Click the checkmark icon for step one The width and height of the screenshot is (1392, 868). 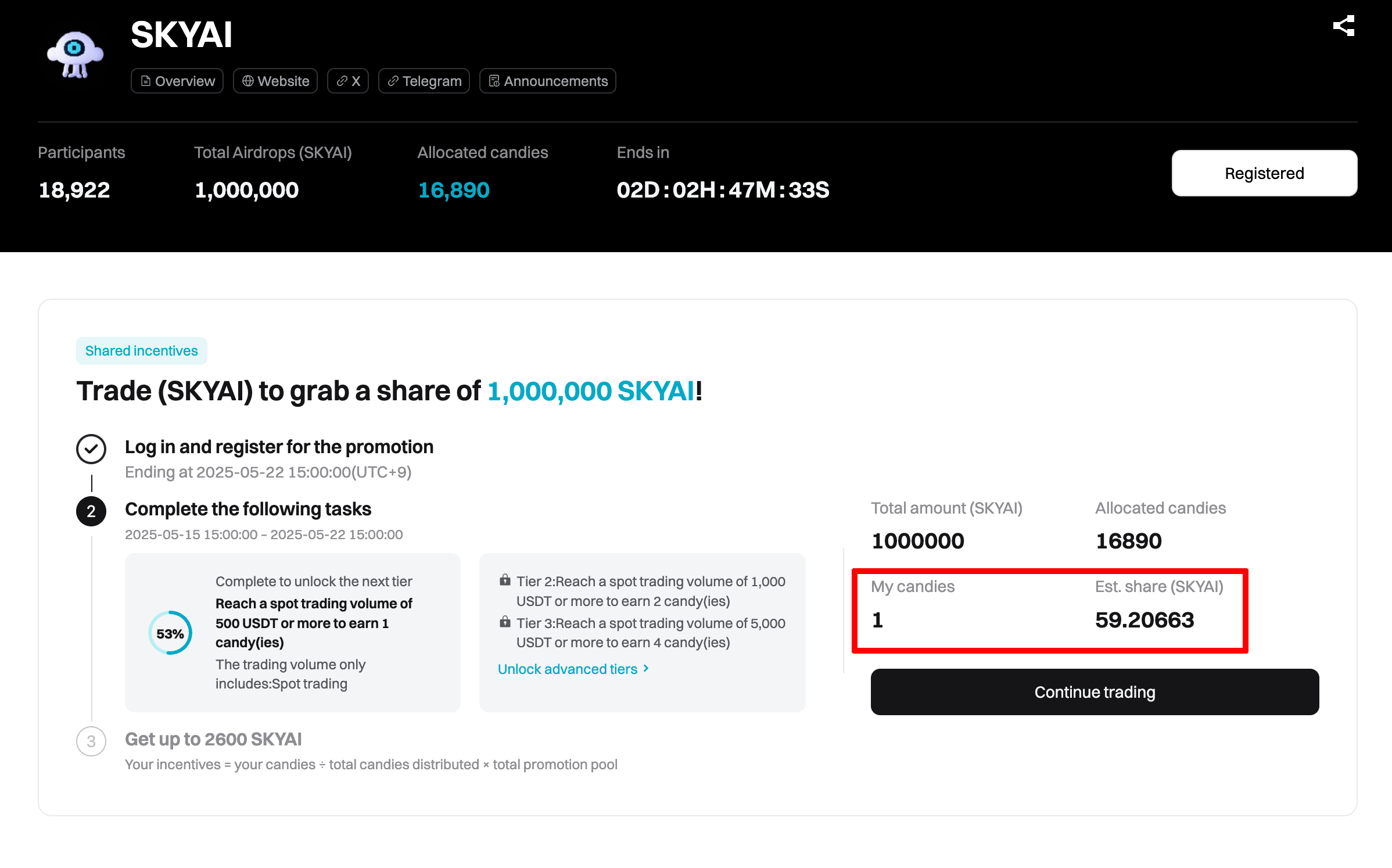(x=91, y=449)
